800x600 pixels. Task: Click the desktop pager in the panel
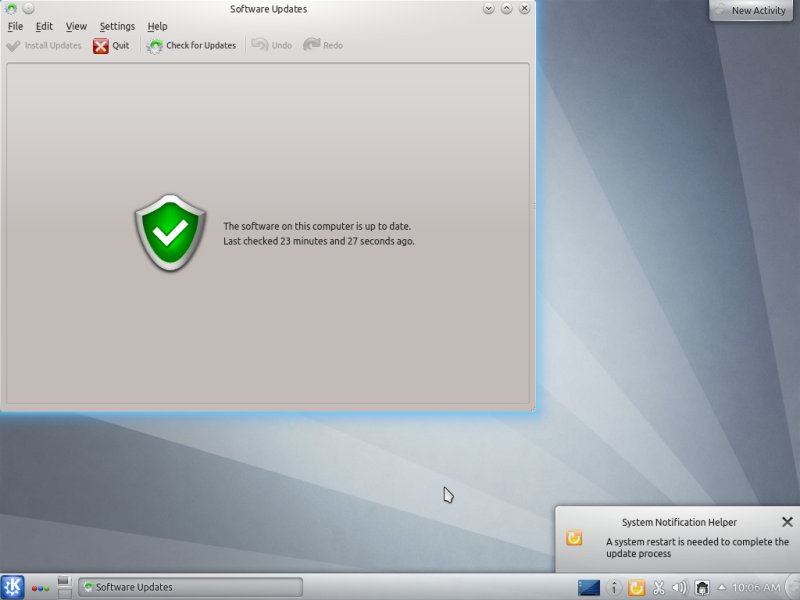tap(64, 587)
